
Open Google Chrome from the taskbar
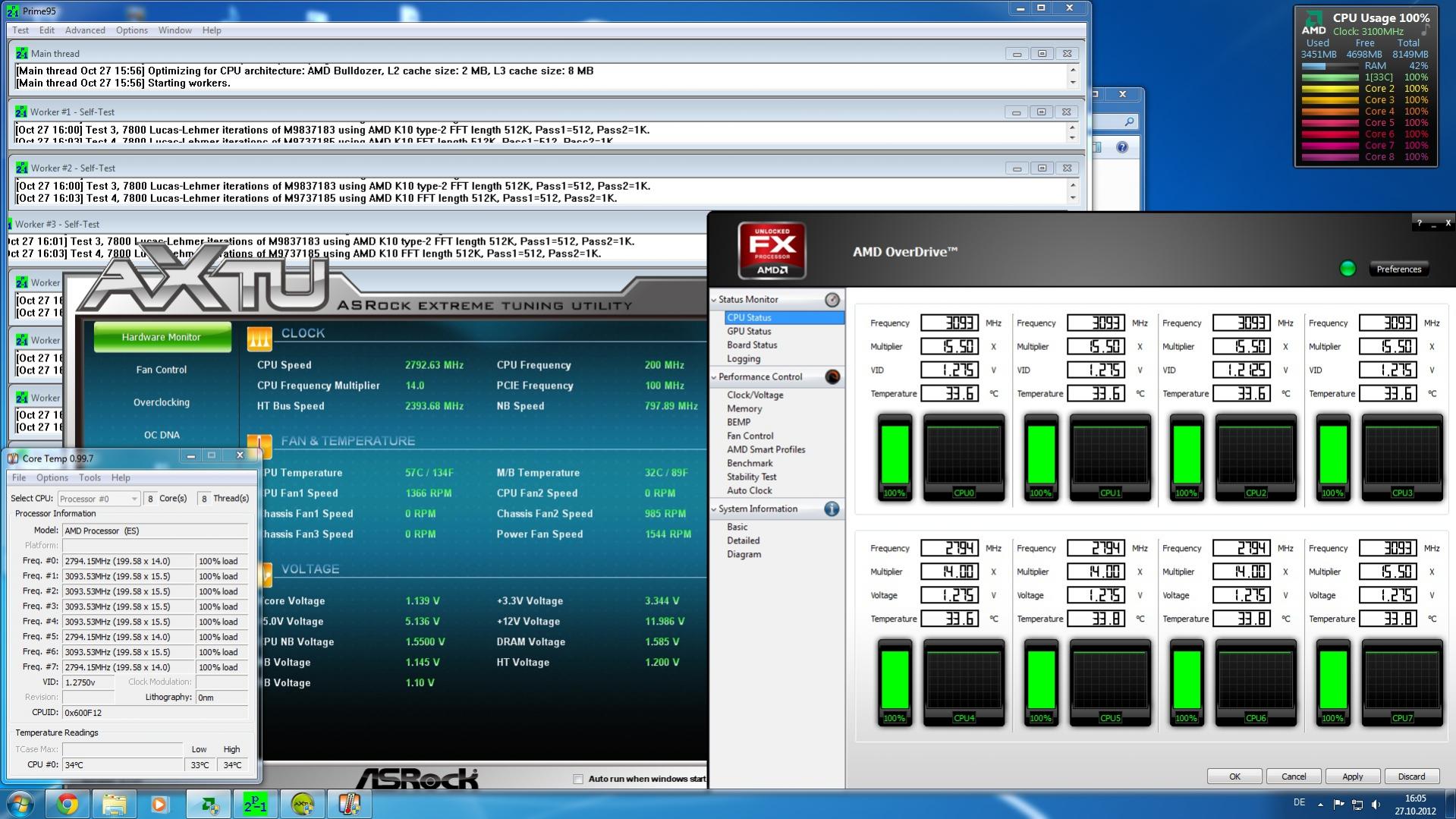[68, 804]
